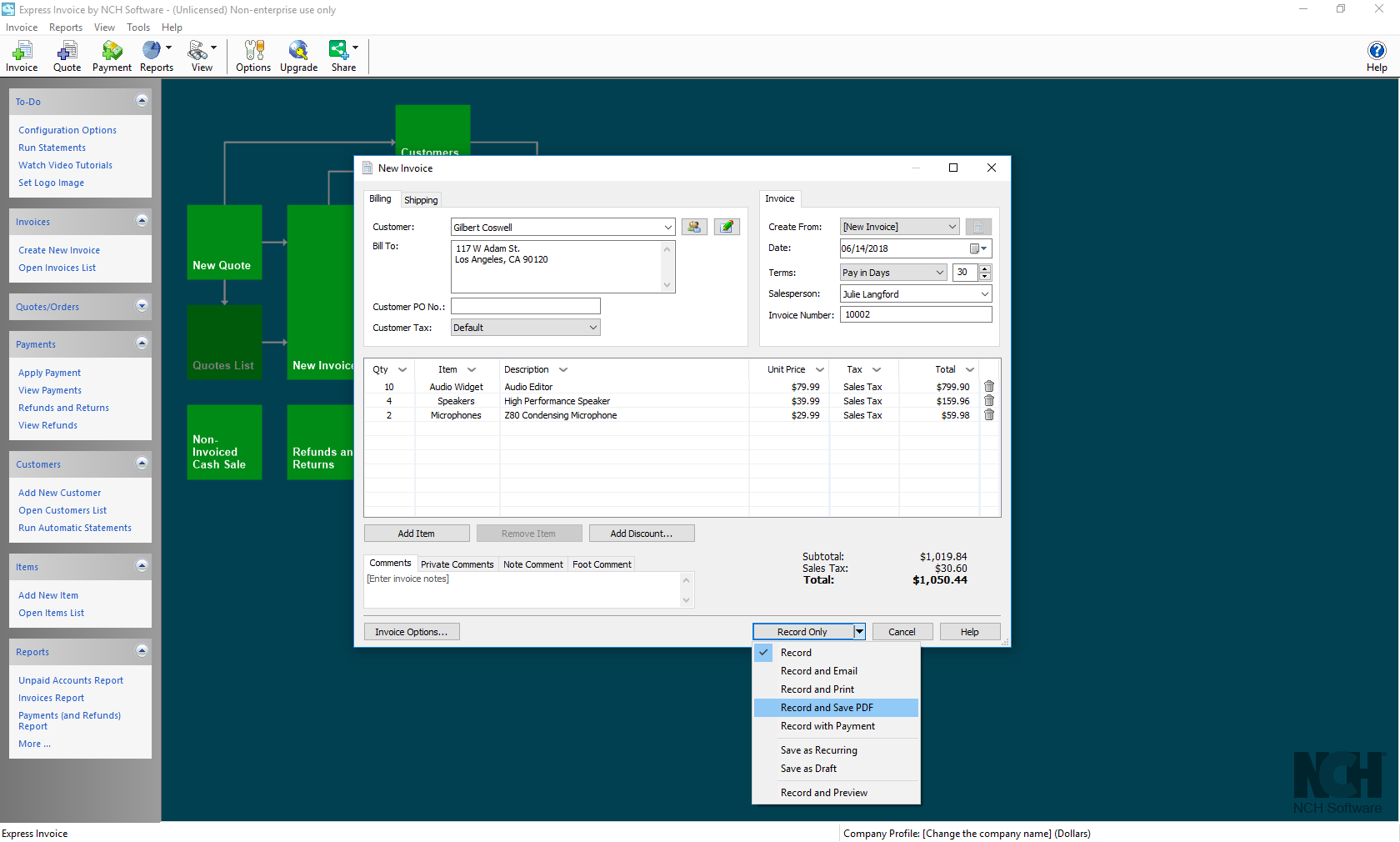This screenshot has height=842, width=1400.
Task: Switch to the Foot Comment tab
Action: click(x=602, y=564)
